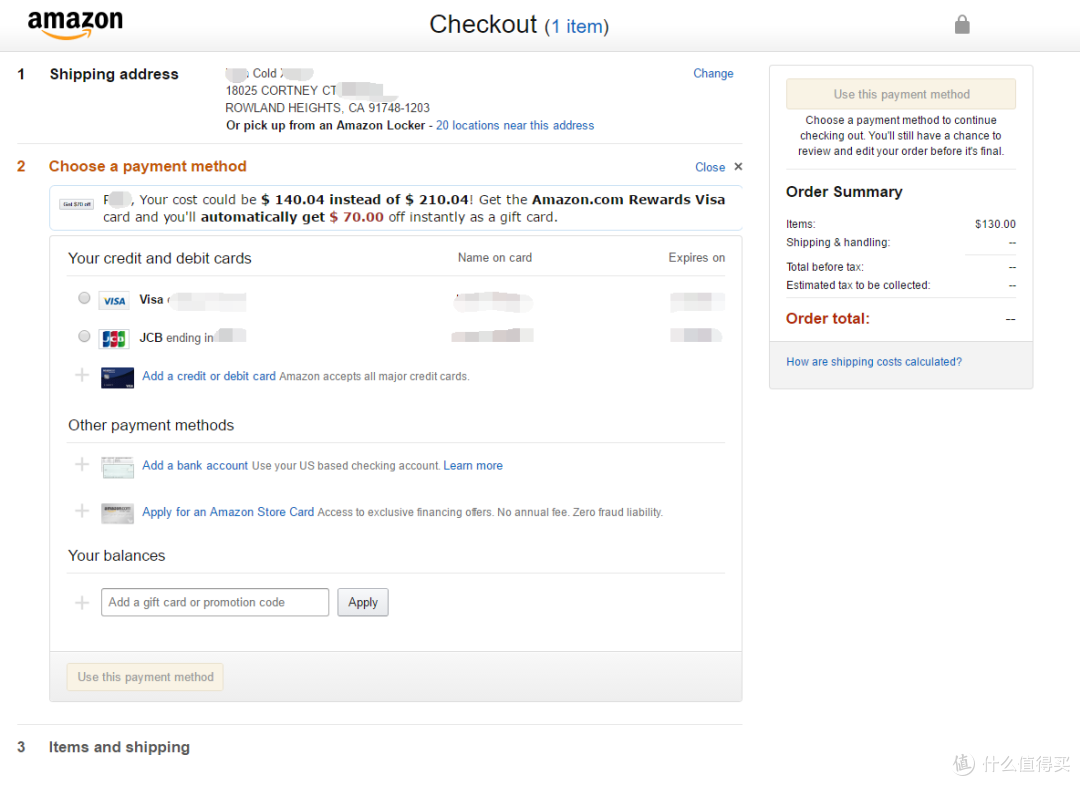The image size is (1080, 786).
Task: Click the bank check image icon
Action: [117, 467]
